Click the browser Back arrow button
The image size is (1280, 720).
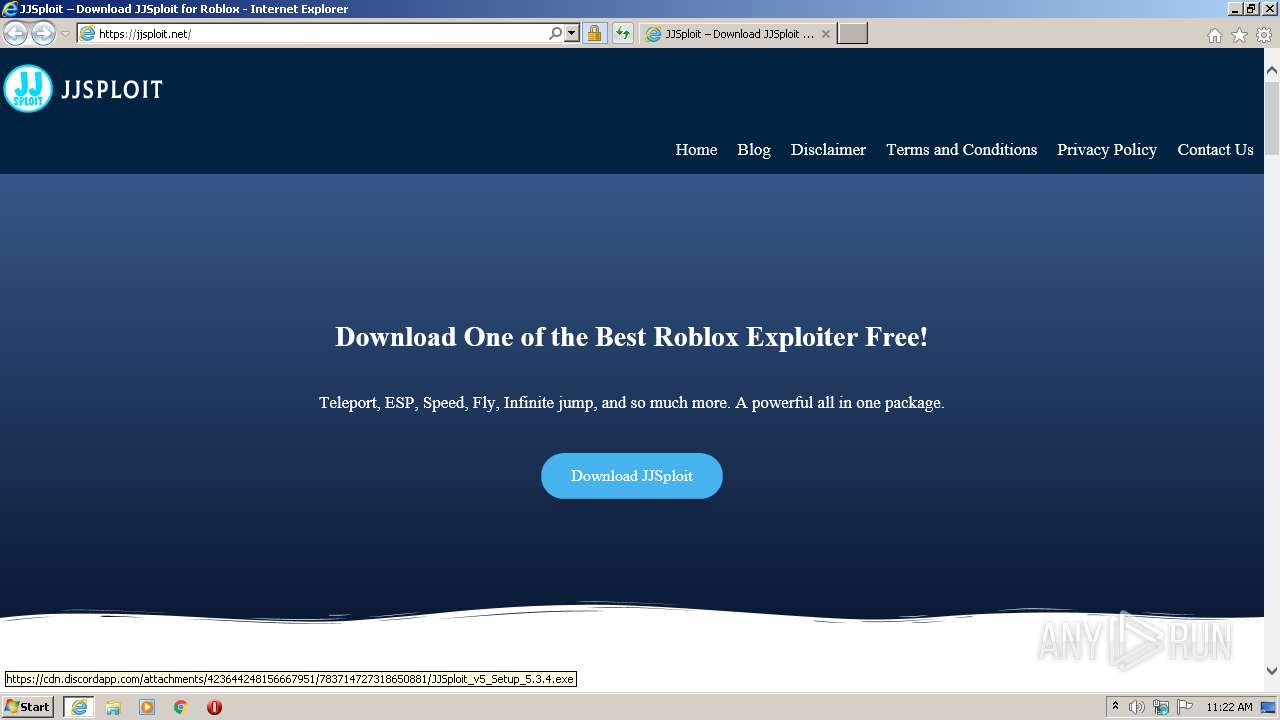pos(15,33)
